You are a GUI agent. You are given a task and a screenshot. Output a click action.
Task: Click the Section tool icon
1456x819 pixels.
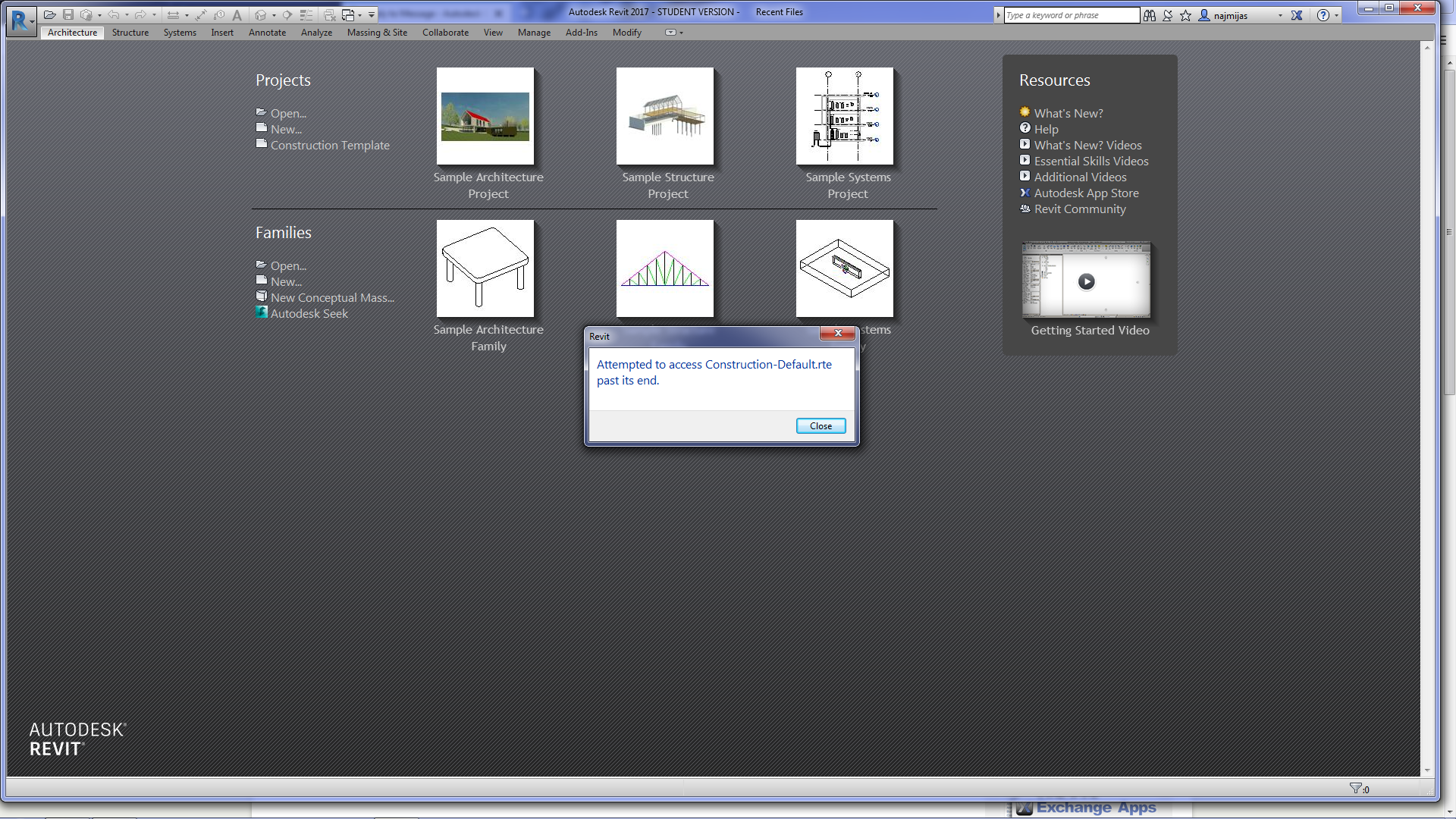point(287,15)
